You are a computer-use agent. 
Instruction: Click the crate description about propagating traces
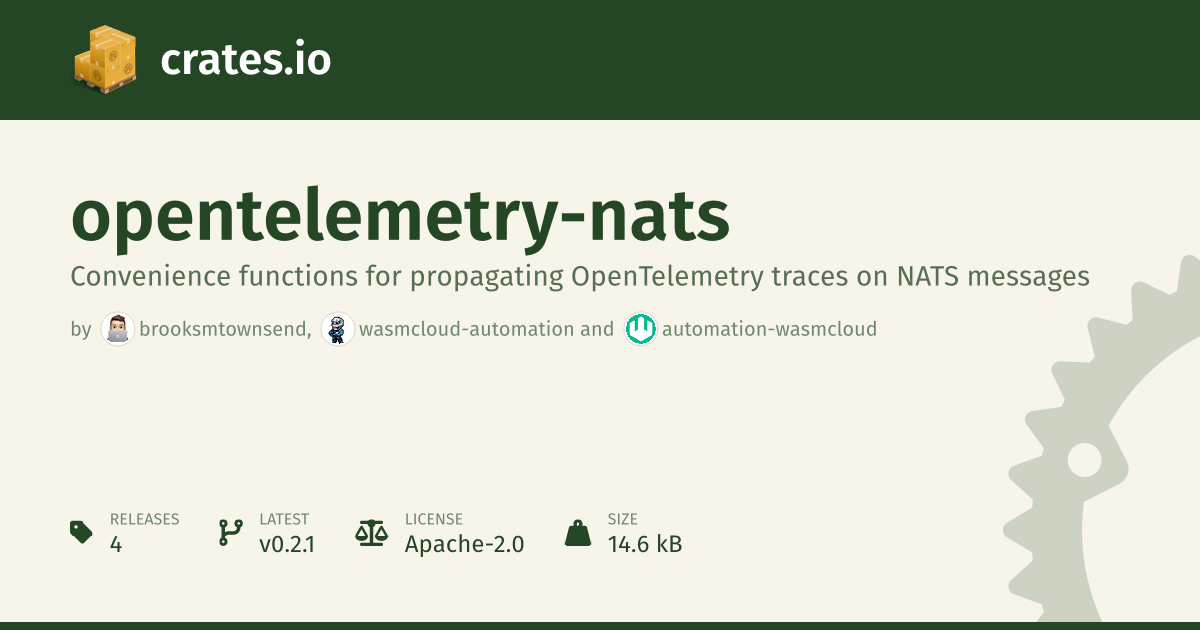[579, 276]
